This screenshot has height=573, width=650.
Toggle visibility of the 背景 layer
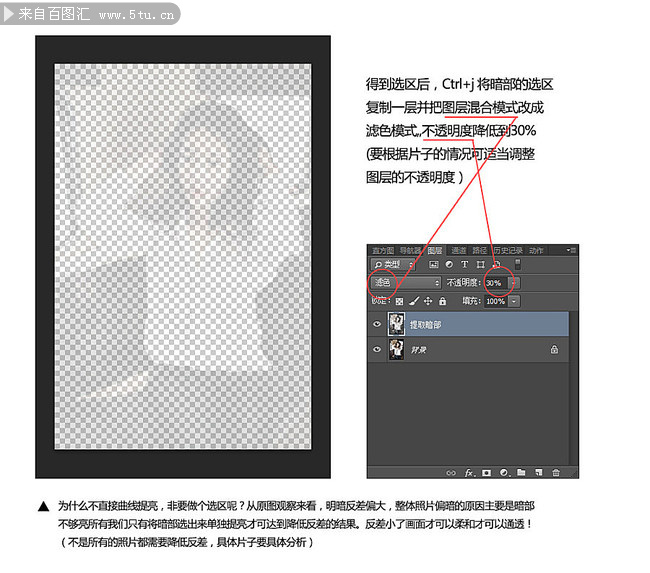click(x=377, y=350)
